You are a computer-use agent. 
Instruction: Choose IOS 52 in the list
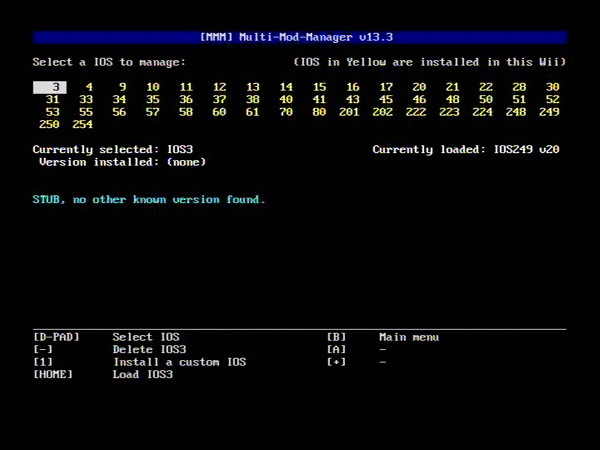point(552,99)
